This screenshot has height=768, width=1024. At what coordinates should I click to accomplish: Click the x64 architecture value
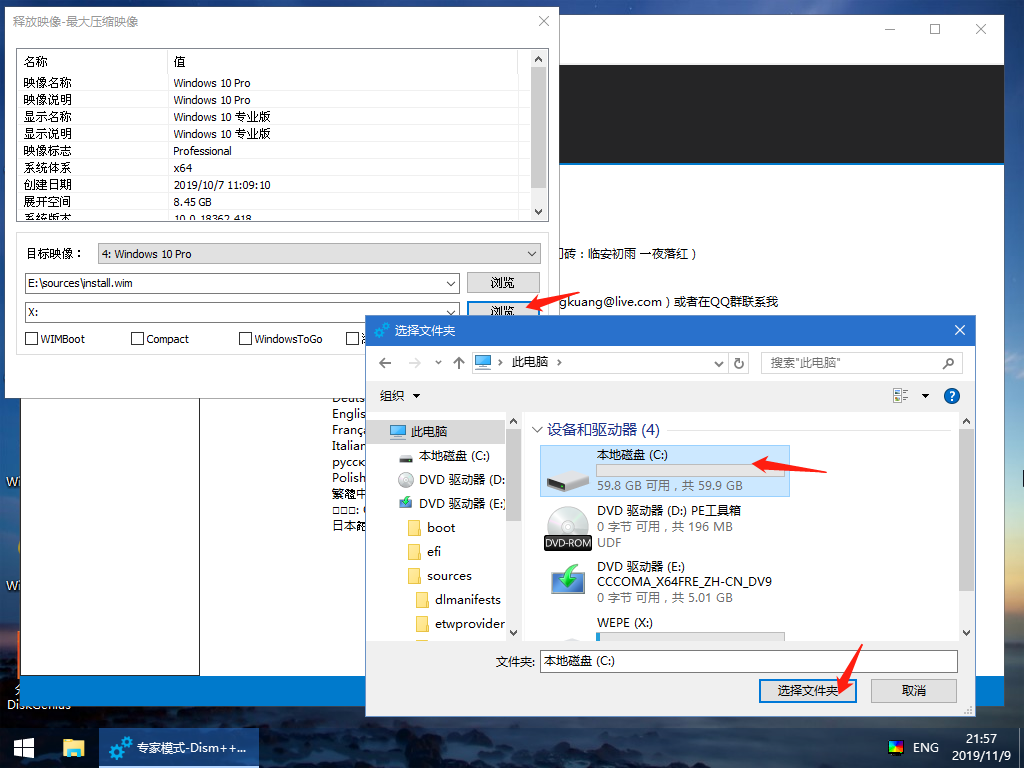coord(182,168)
